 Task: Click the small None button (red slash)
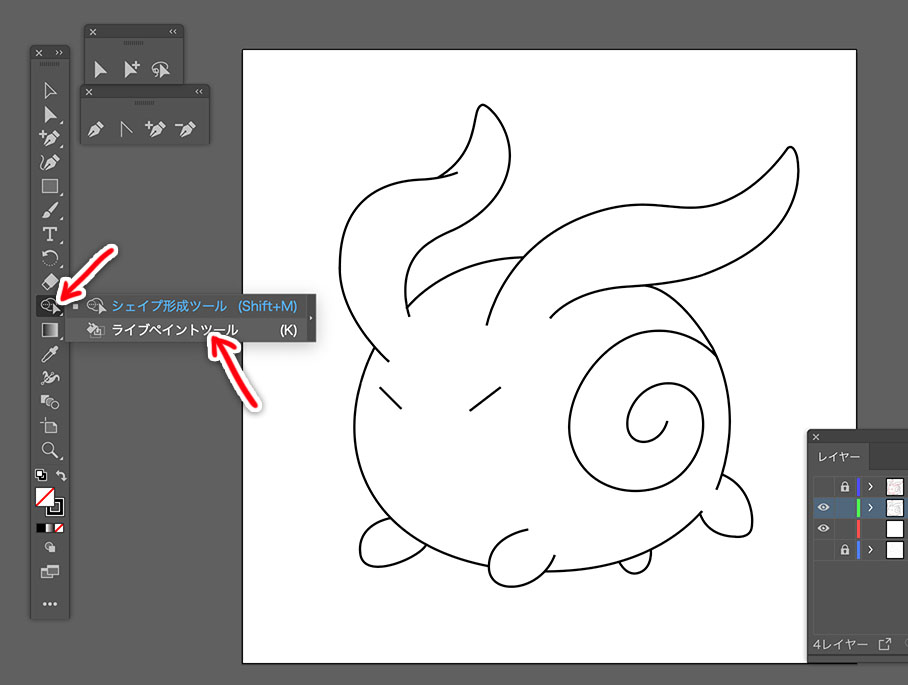click(59, 528)
